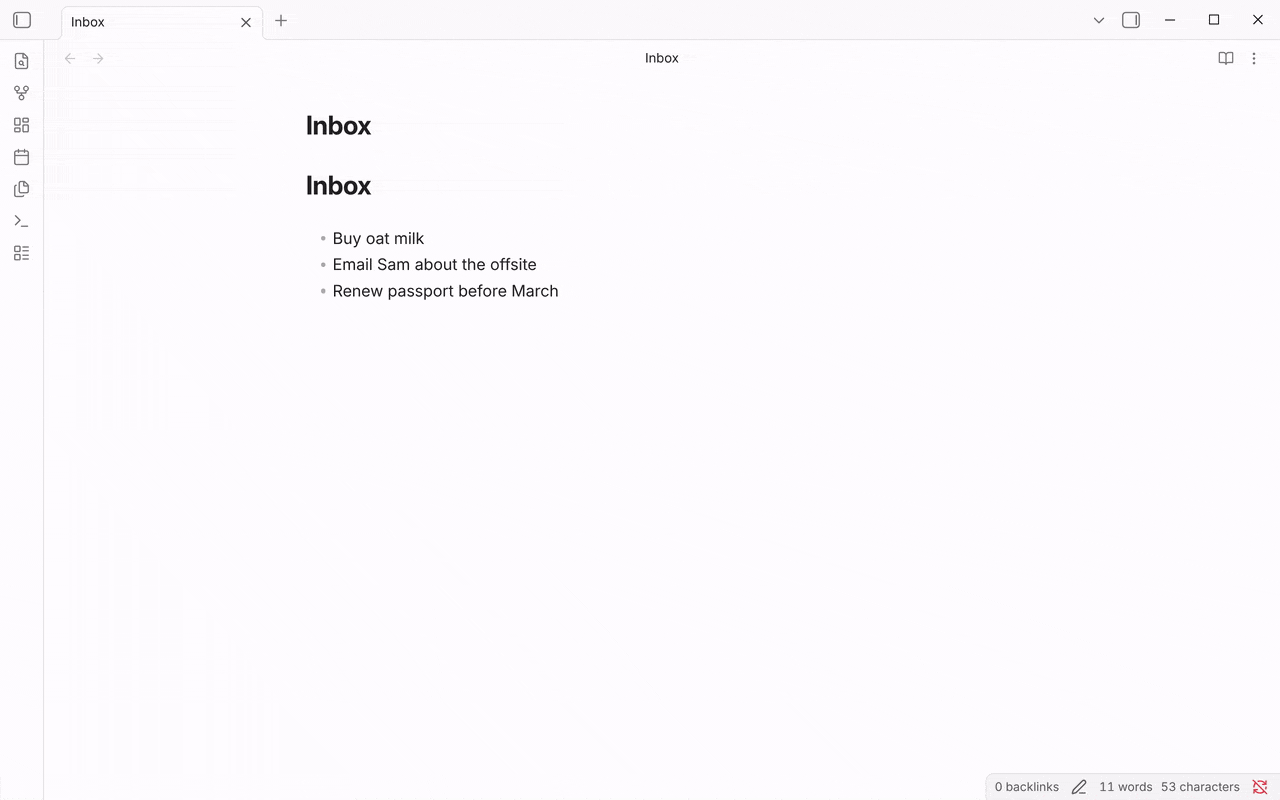Select the Inbox tab
1280x800 pixels.
[162, 22]
